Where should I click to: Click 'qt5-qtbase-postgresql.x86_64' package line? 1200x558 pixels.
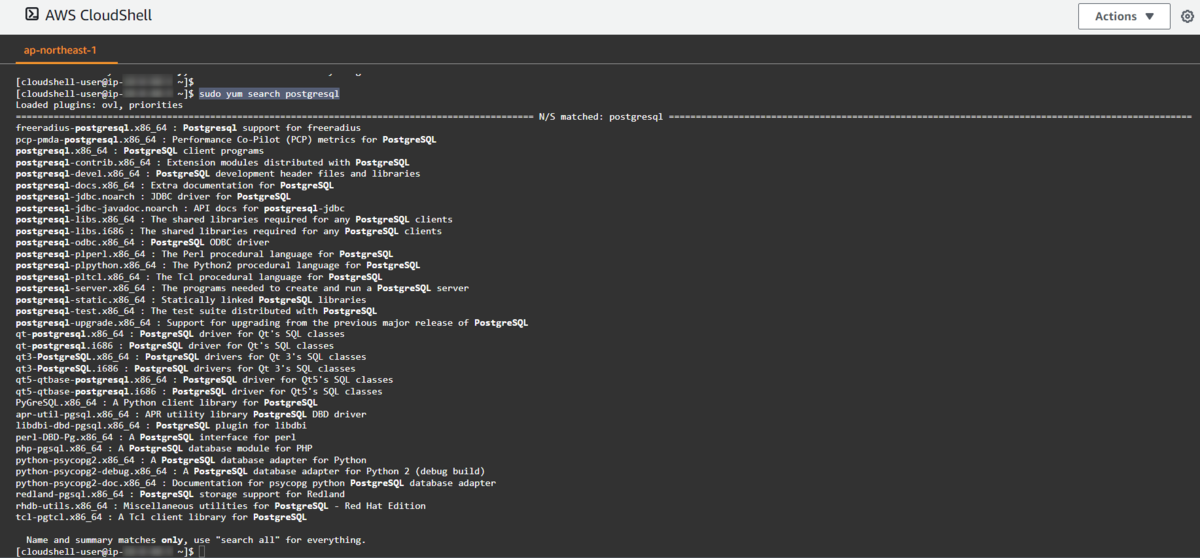click(x=205, y=380)
